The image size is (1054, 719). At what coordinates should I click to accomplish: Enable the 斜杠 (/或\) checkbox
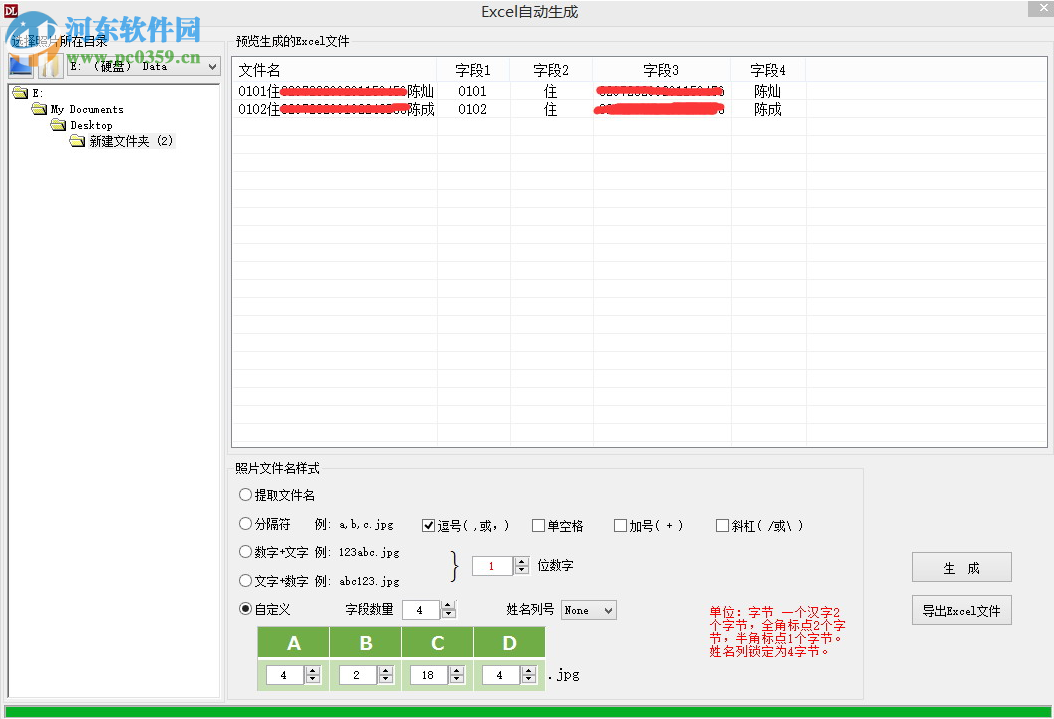723,524
